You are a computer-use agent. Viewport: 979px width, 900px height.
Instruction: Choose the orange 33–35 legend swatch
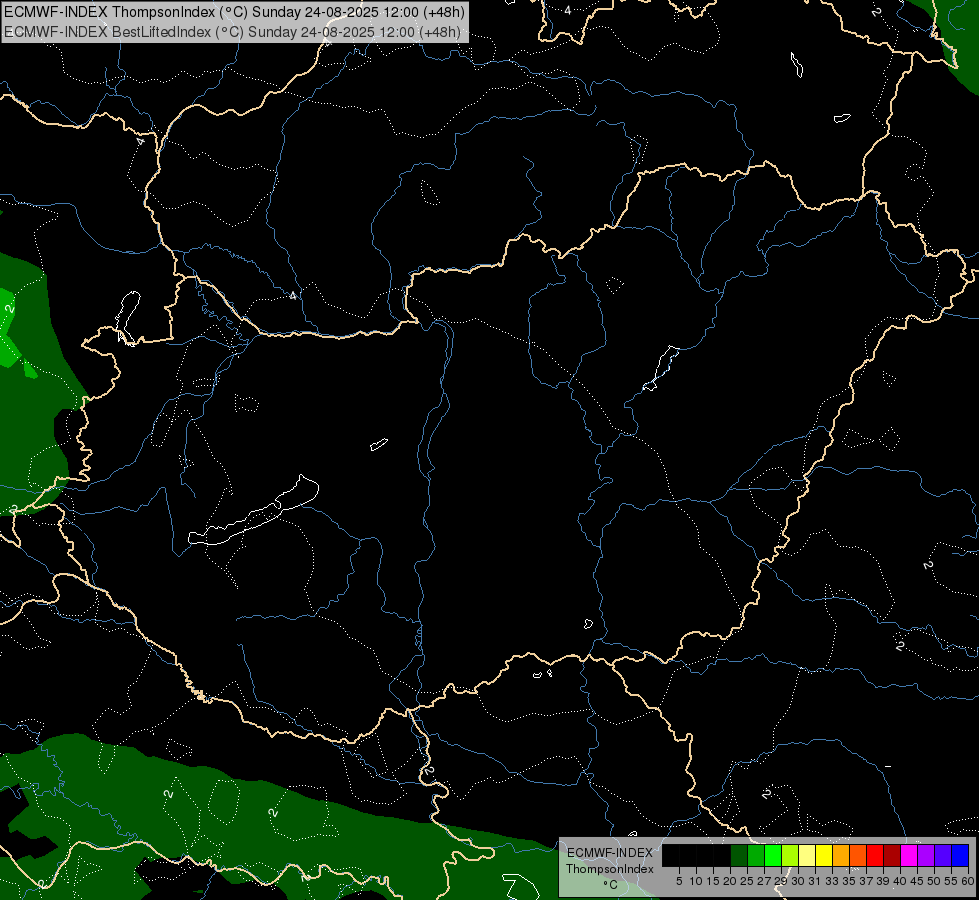tap(841, 855)
